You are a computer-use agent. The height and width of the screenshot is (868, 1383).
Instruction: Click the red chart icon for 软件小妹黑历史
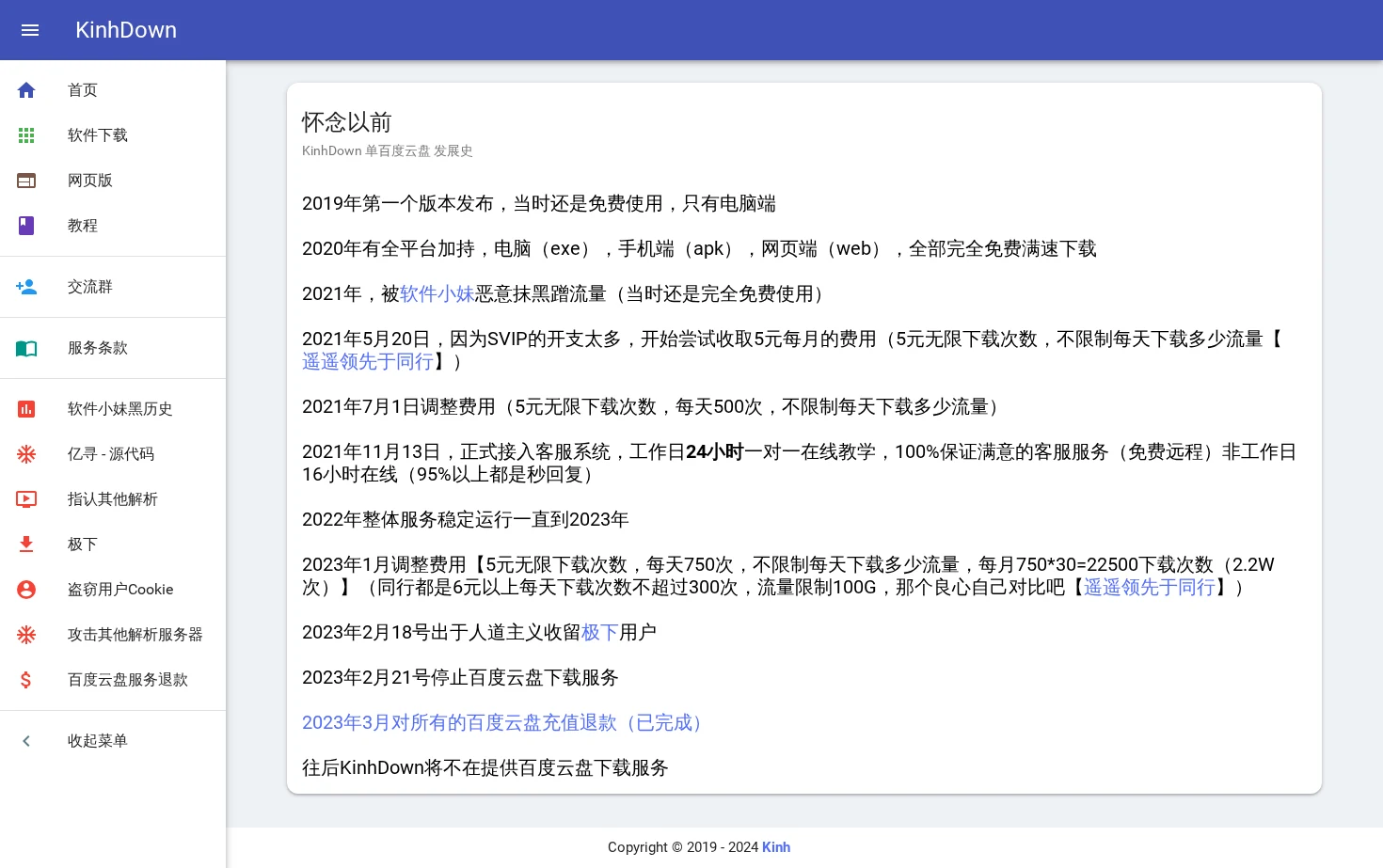pos(26,409)
